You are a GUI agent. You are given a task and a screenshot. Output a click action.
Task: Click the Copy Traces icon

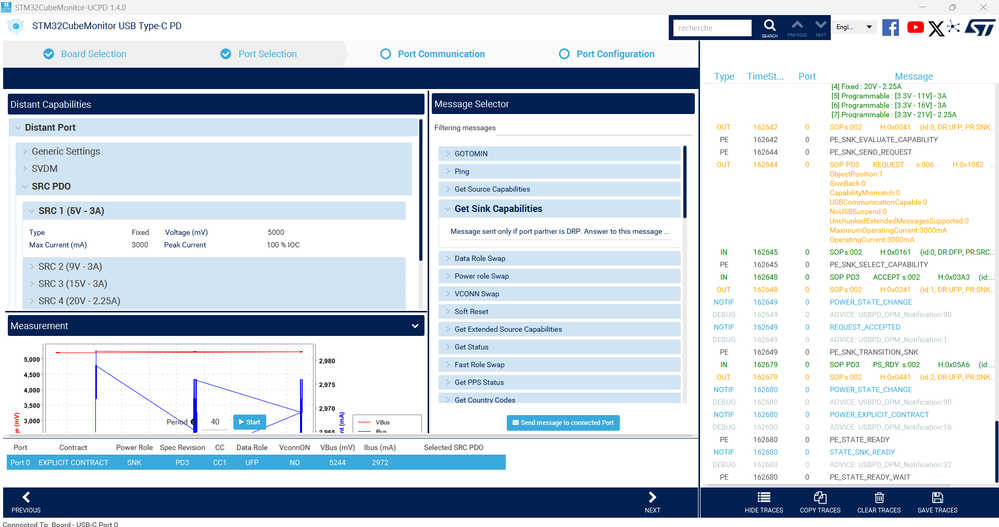point(820,497)
